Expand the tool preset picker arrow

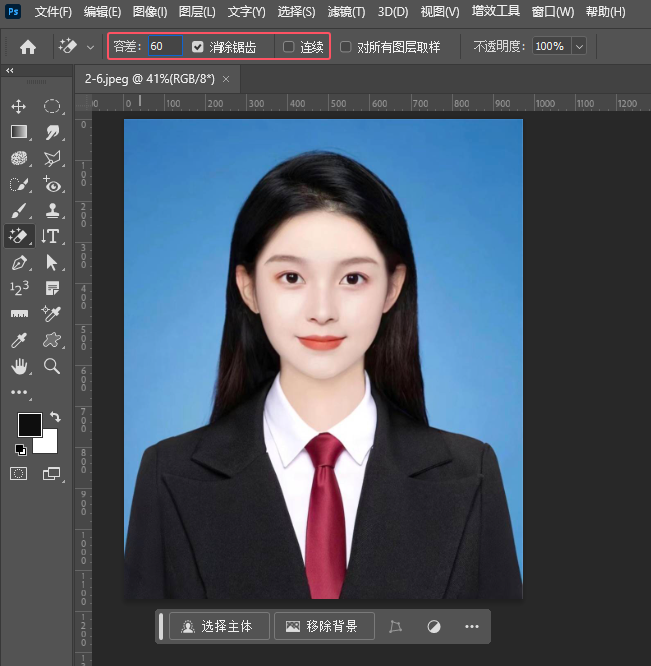[x=90, y=47]
